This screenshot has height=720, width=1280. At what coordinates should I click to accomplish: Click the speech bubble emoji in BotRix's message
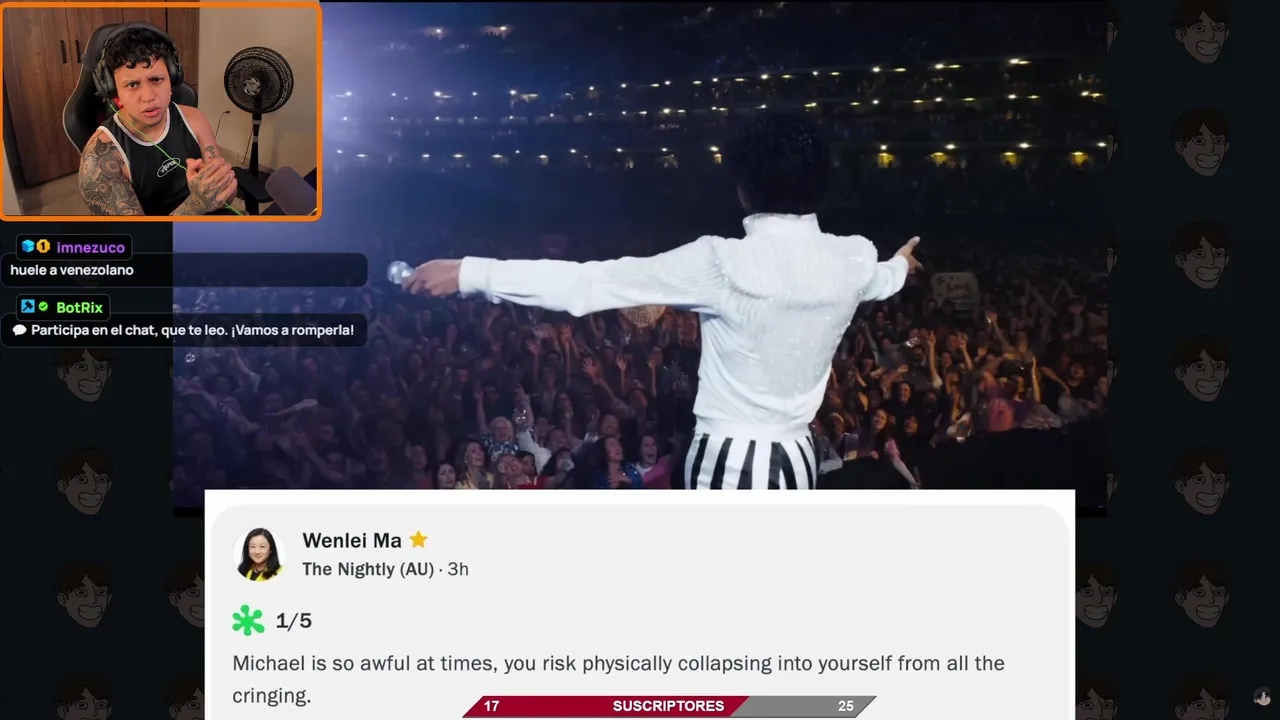pos(19,330)
